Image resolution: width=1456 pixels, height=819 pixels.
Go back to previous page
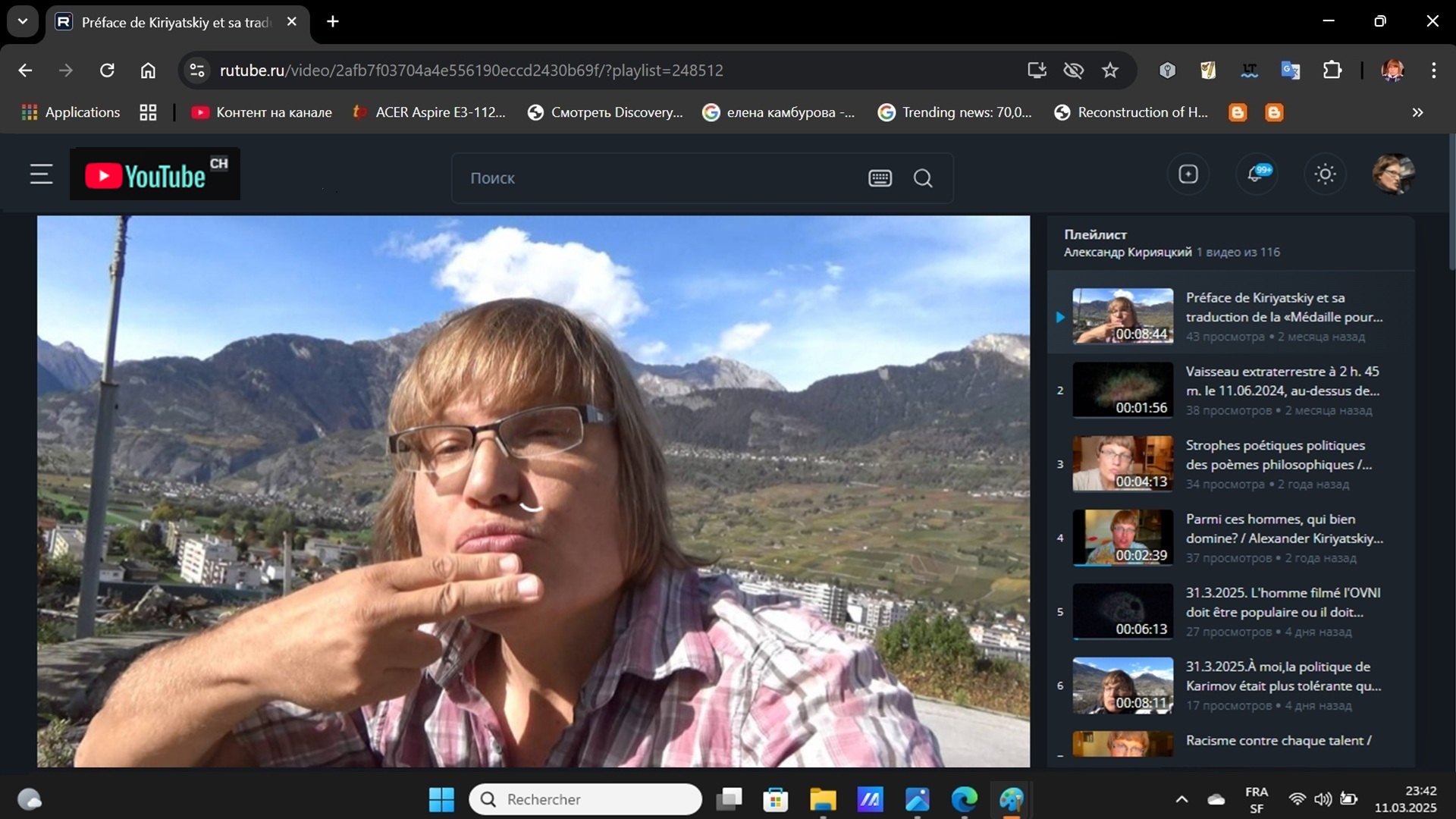point(25,71)
